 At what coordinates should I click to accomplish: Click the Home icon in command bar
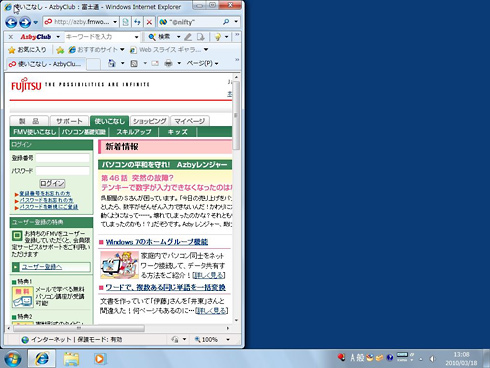point(112,63)
